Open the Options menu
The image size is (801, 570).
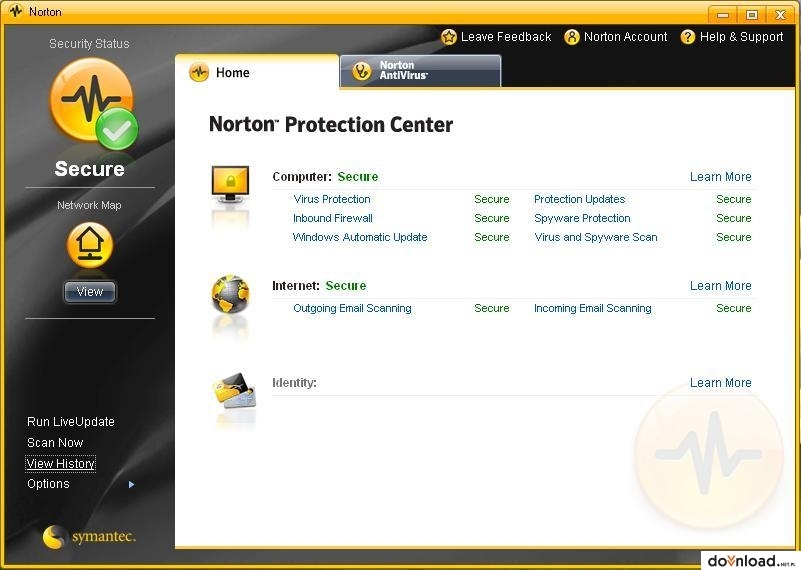[48, 484]
